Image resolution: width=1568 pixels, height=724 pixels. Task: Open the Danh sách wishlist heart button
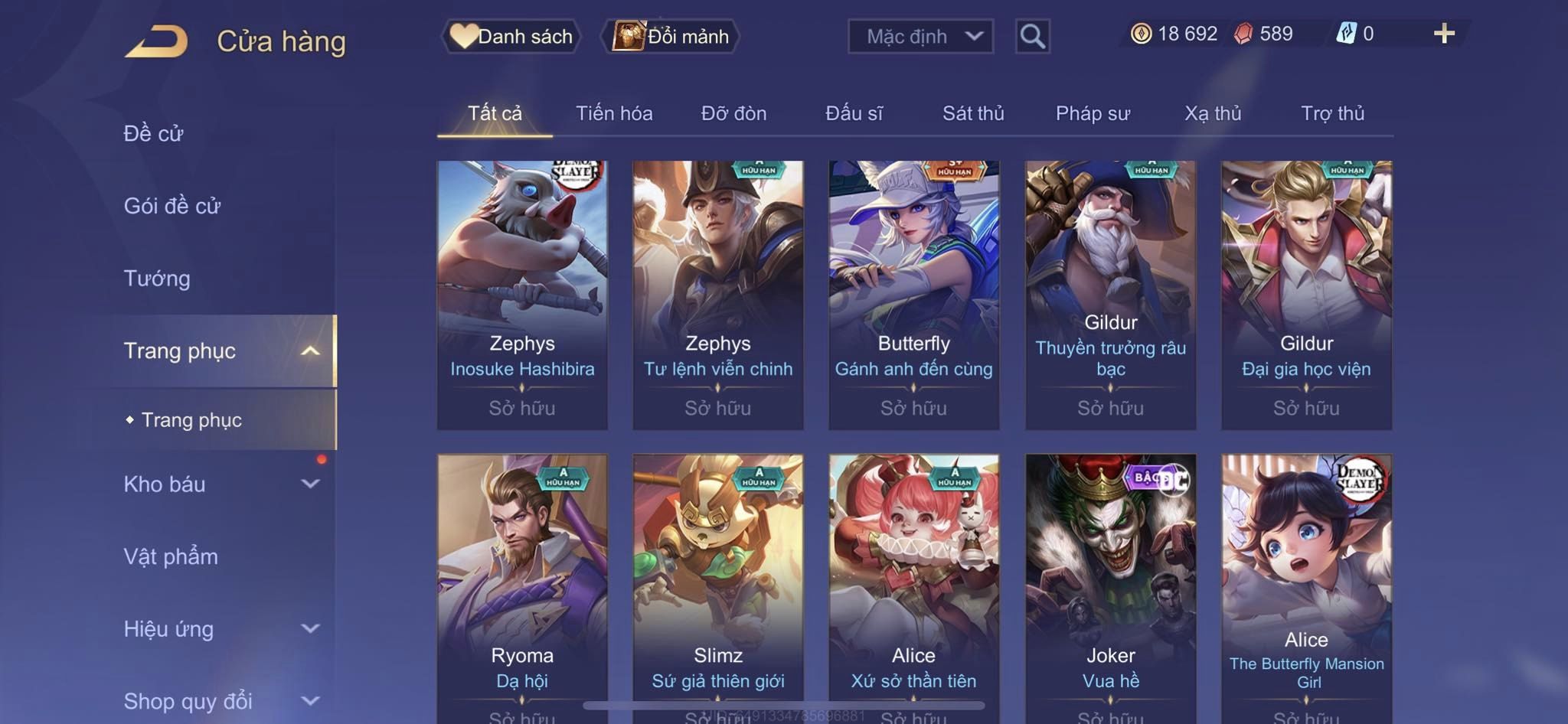pos(511,36)
